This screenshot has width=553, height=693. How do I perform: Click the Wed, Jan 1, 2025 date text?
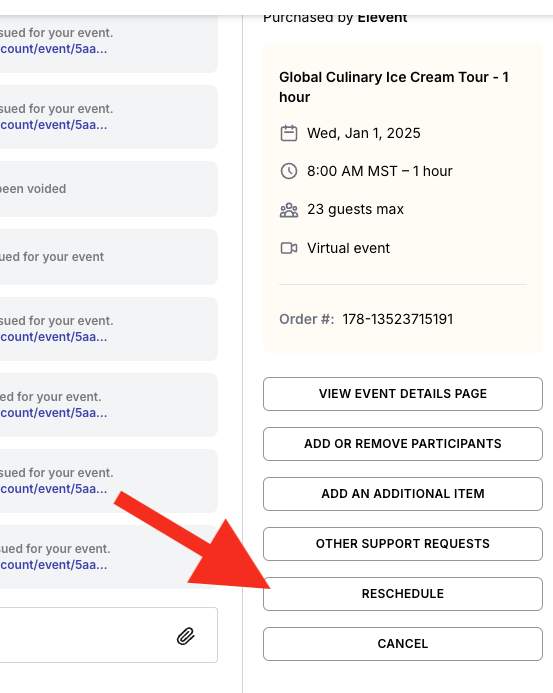click(364, 133)
